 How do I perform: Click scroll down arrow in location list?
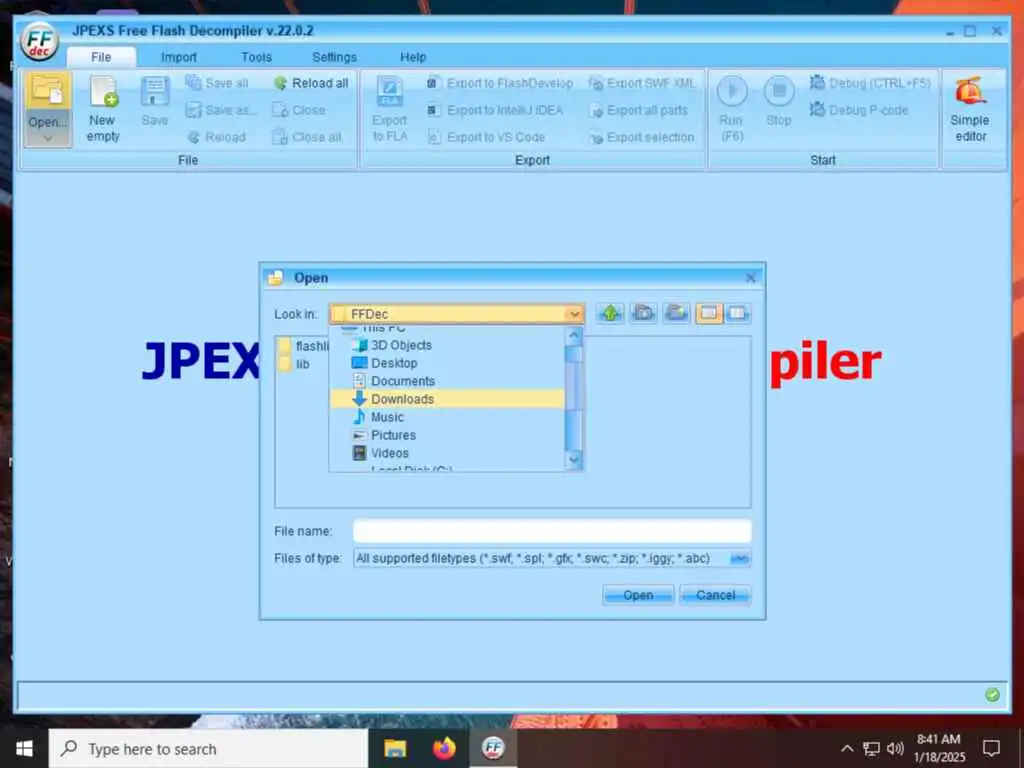(x=574, y=460)
